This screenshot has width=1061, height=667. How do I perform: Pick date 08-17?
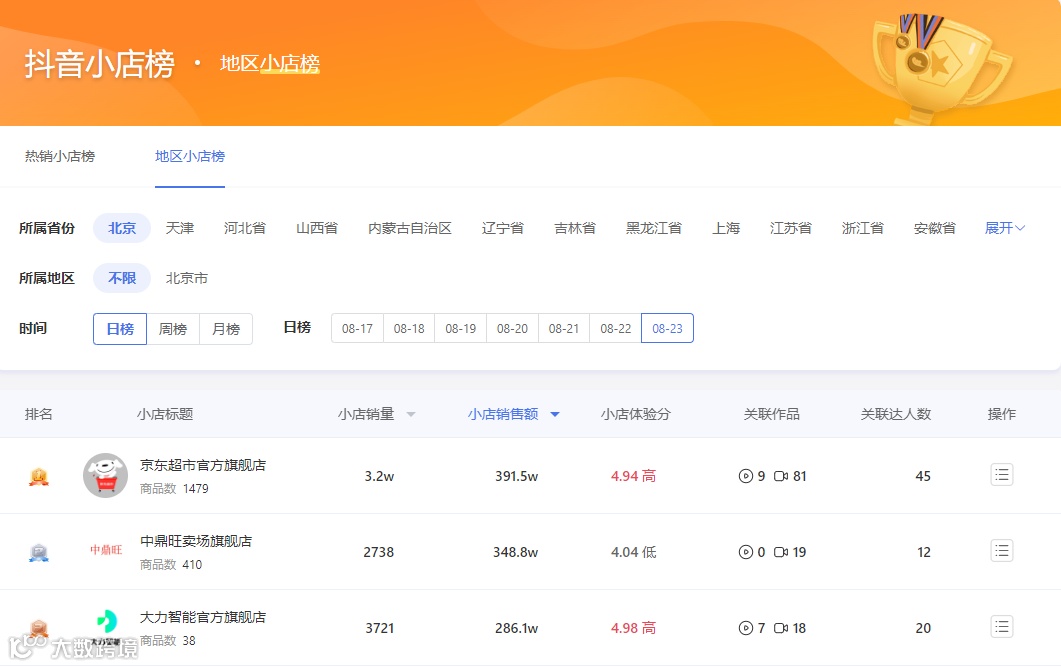pyautogui.click(x=357, y=328)
